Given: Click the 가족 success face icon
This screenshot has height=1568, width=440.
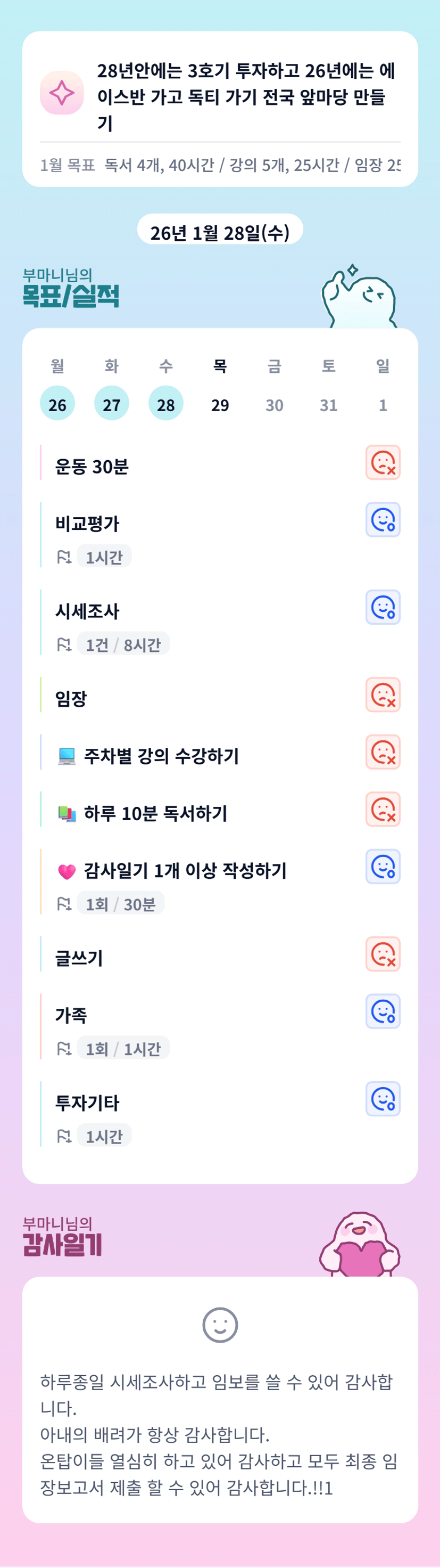Looking at the screenshot, I should coord(383,1011).
